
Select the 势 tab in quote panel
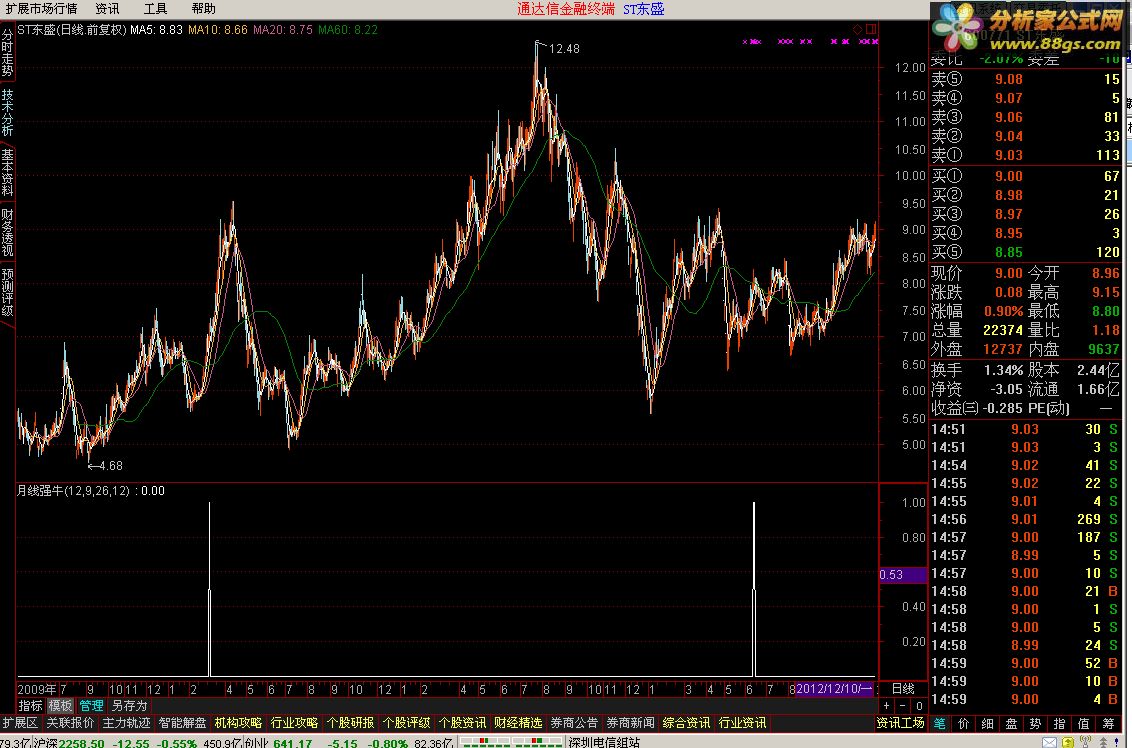point(1035,723)
